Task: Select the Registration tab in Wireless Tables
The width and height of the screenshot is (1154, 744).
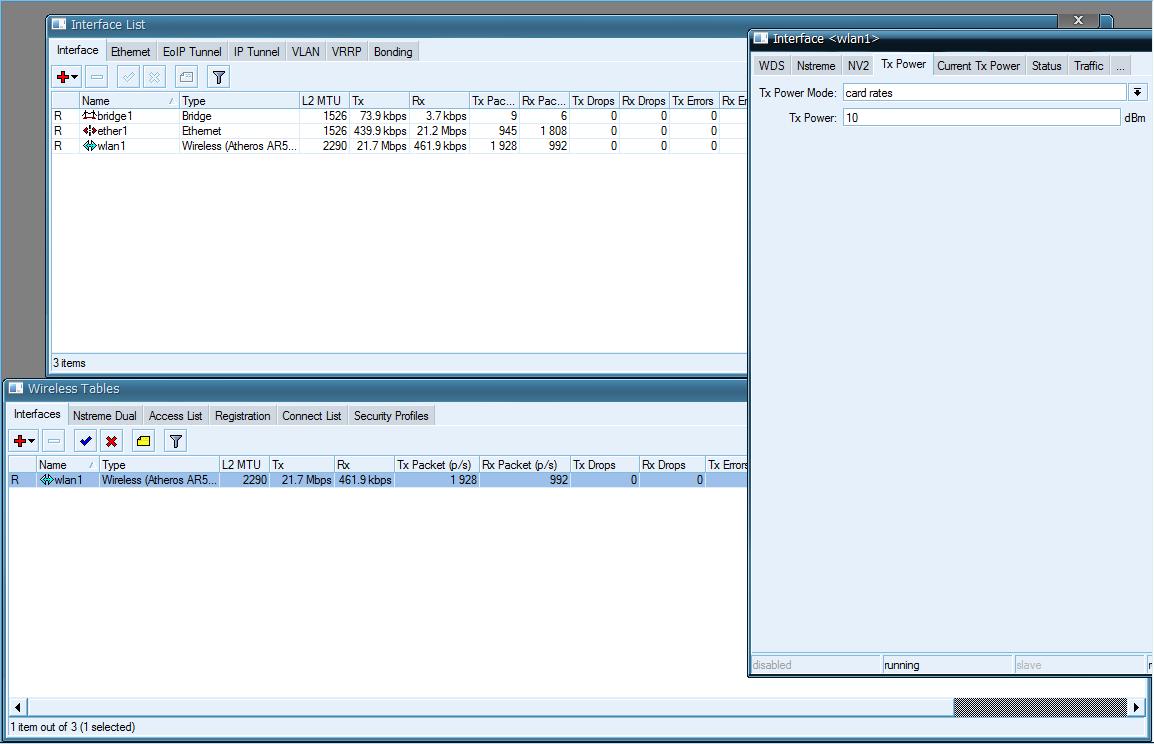Action: pyautogui.click(x=242, y=416)
